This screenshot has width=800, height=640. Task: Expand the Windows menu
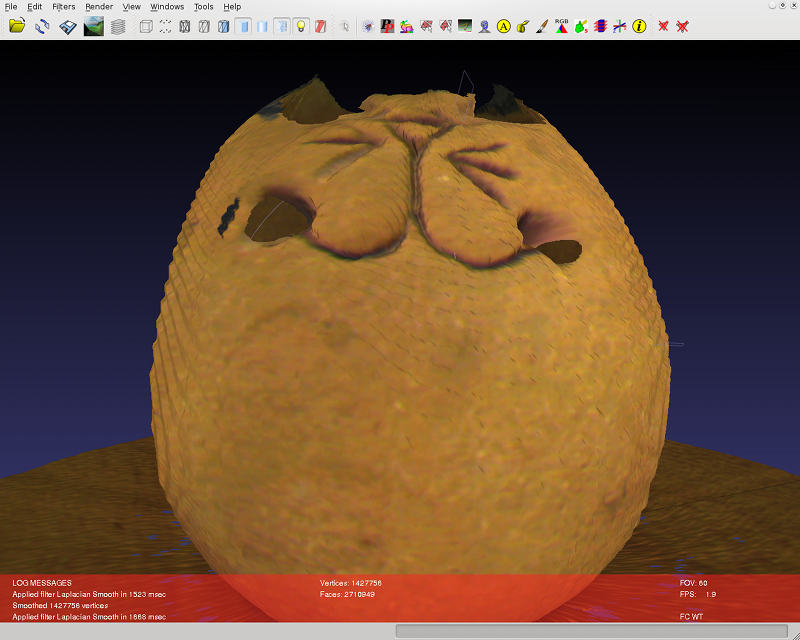(x=167, y=7)
